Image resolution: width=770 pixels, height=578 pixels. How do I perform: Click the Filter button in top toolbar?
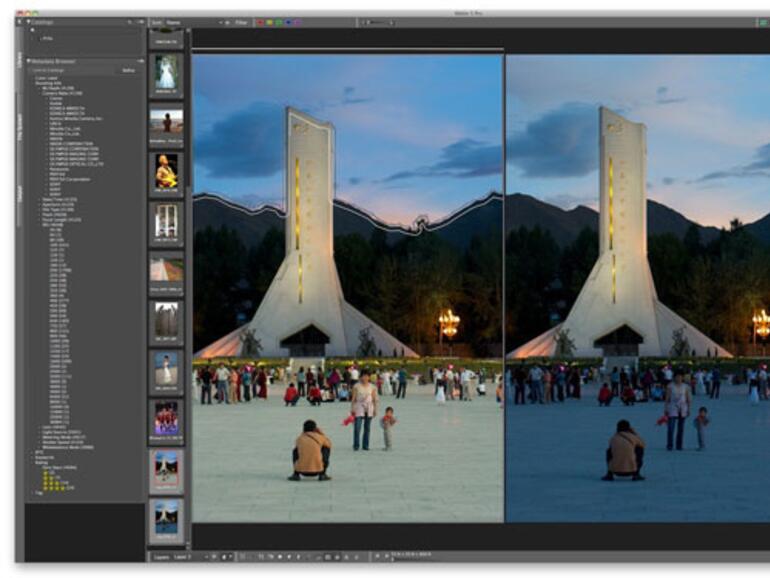coord(241,21)
